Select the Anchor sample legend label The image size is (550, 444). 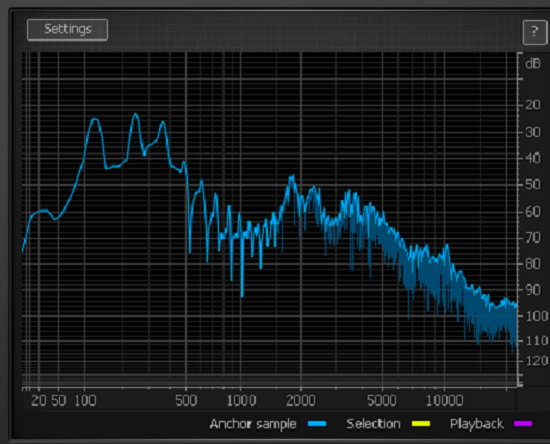click(x=253, y=424)
